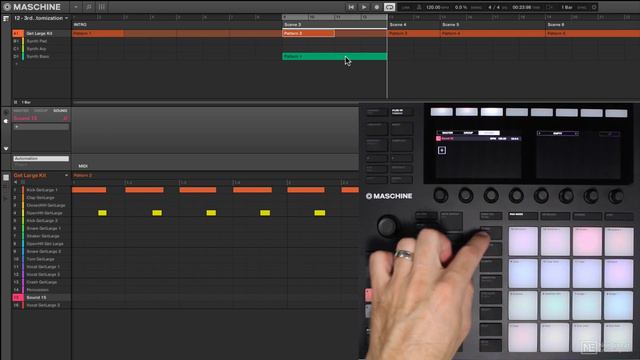Switch to the SOUND tab
The width and height of the screenshot is (640, 360).
point(60,111)
